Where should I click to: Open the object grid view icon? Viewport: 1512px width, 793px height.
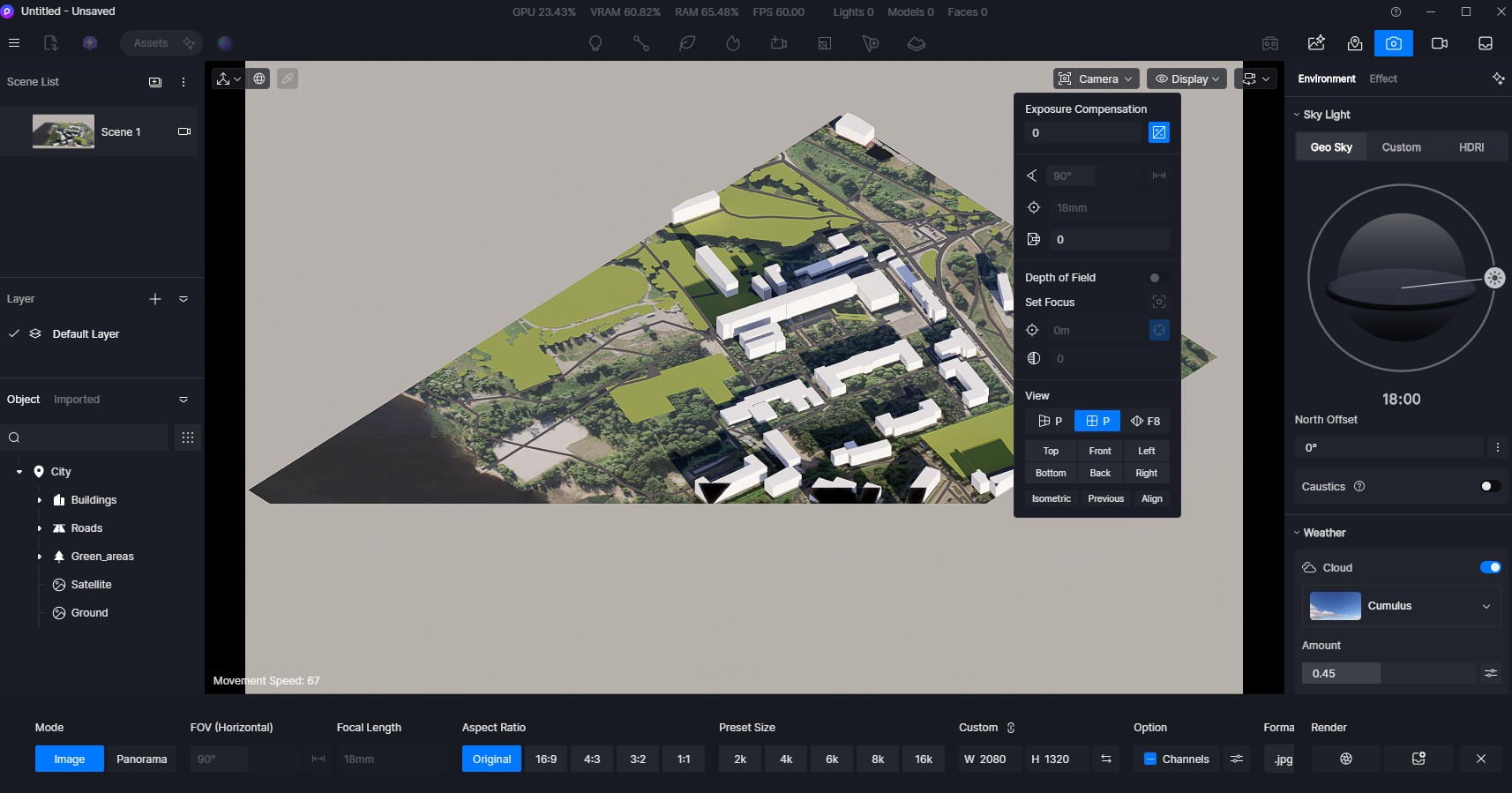click(188, 438)
